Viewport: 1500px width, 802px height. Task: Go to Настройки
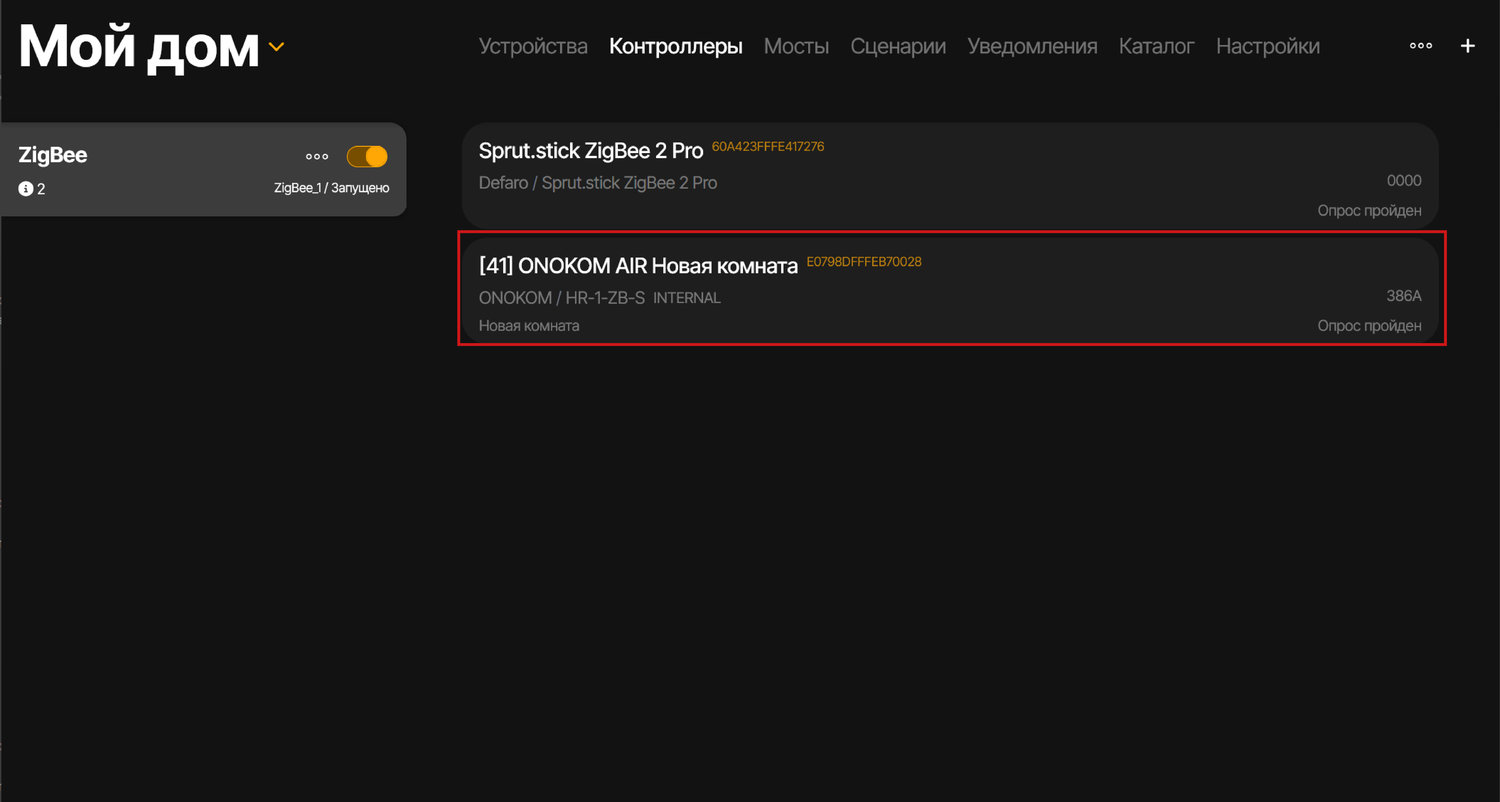pyautogui.click(x=1267, y=46)
